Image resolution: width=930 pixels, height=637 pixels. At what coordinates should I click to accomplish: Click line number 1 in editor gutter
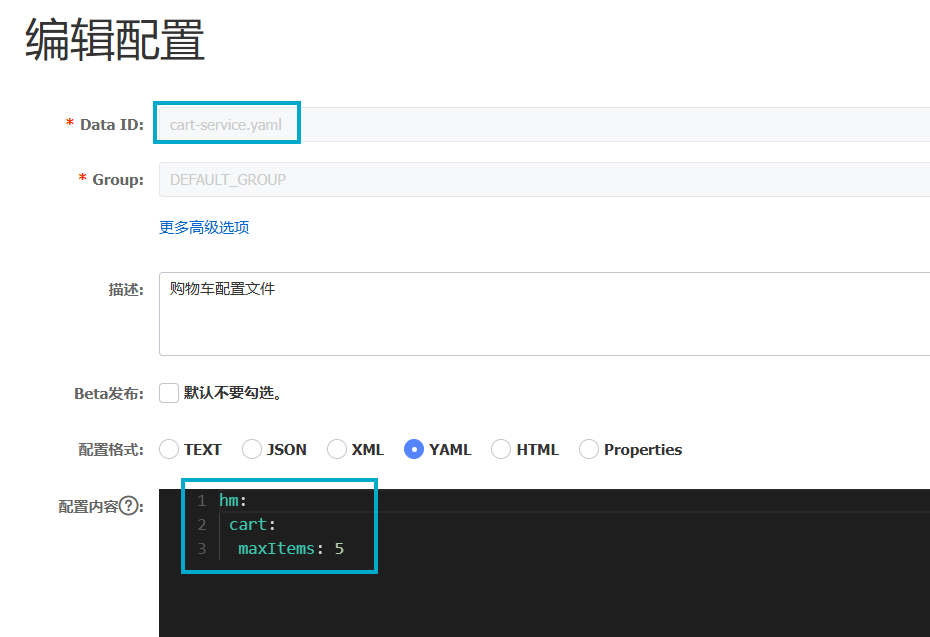coord(202,501)
